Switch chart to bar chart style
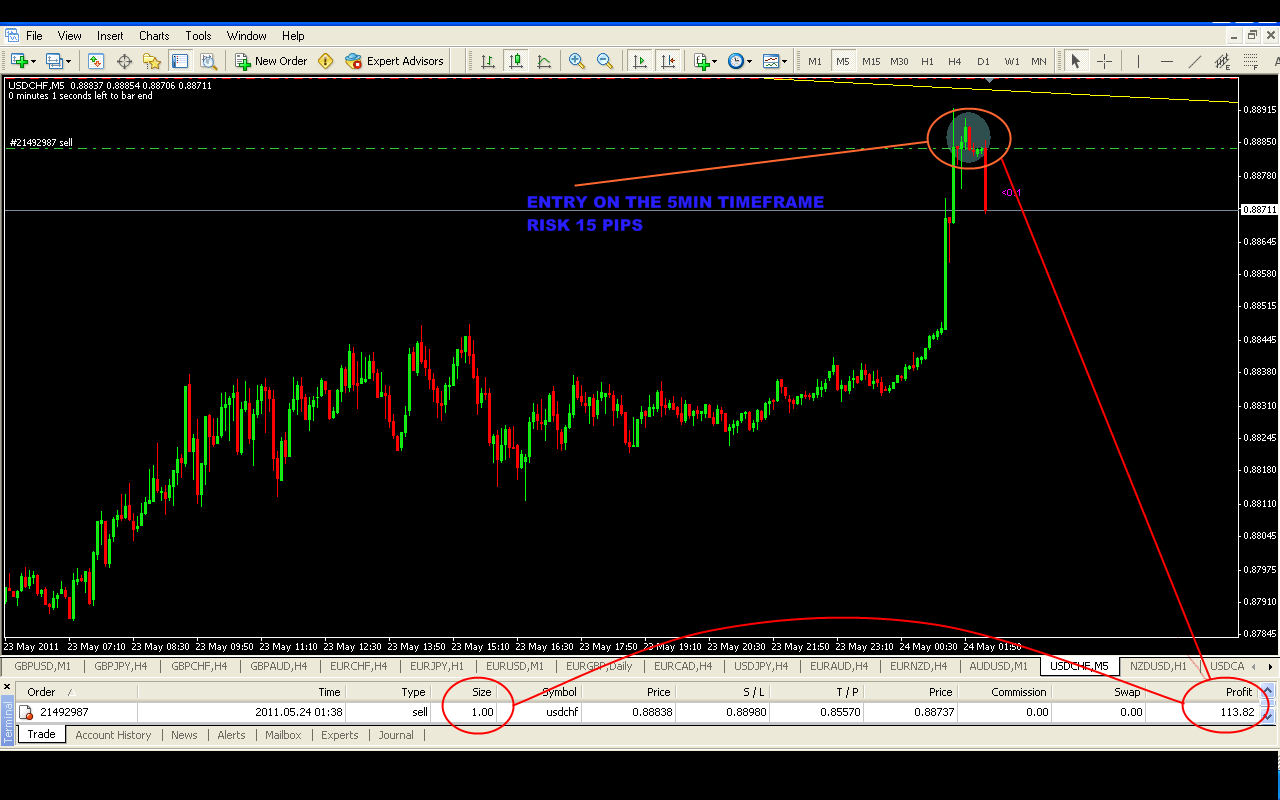The height and width of the screenshot is (800, 1280). click(x=487, y=61)
